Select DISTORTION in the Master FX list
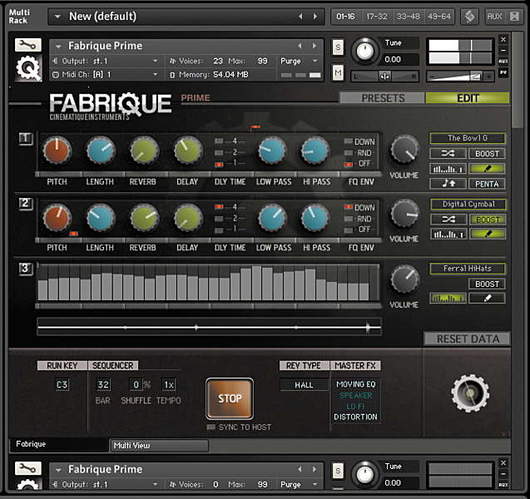Viewport: 530px width, 499px height. tap(355, 417)
